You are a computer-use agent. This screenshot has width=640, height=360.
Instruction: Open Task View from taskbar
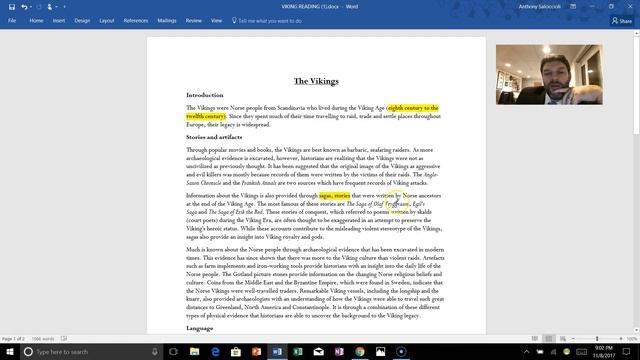point(173,351)
